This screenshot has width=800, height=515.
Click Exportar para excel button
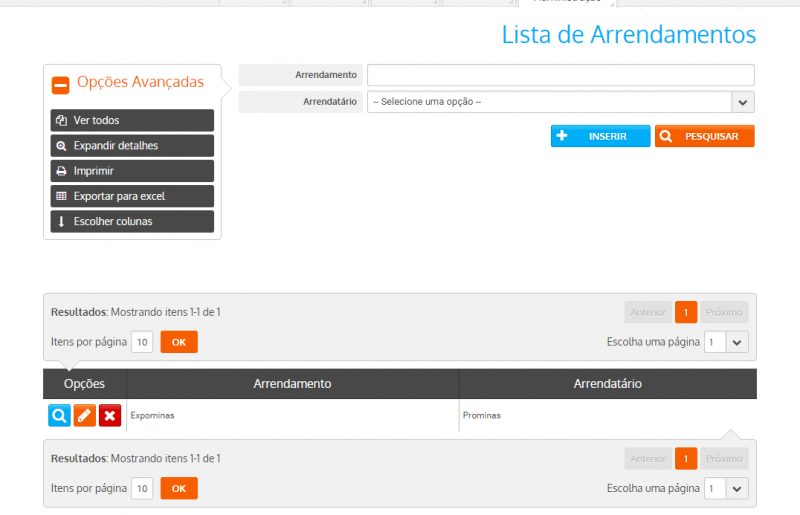tap(132, 196)
